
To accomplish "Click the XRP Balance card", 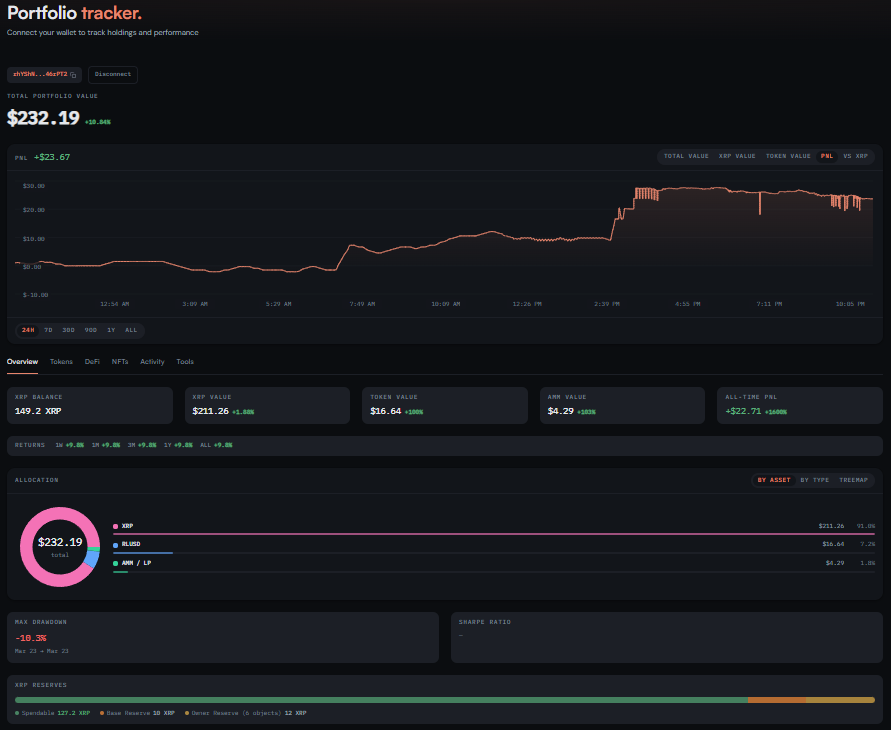I will 90,406.
